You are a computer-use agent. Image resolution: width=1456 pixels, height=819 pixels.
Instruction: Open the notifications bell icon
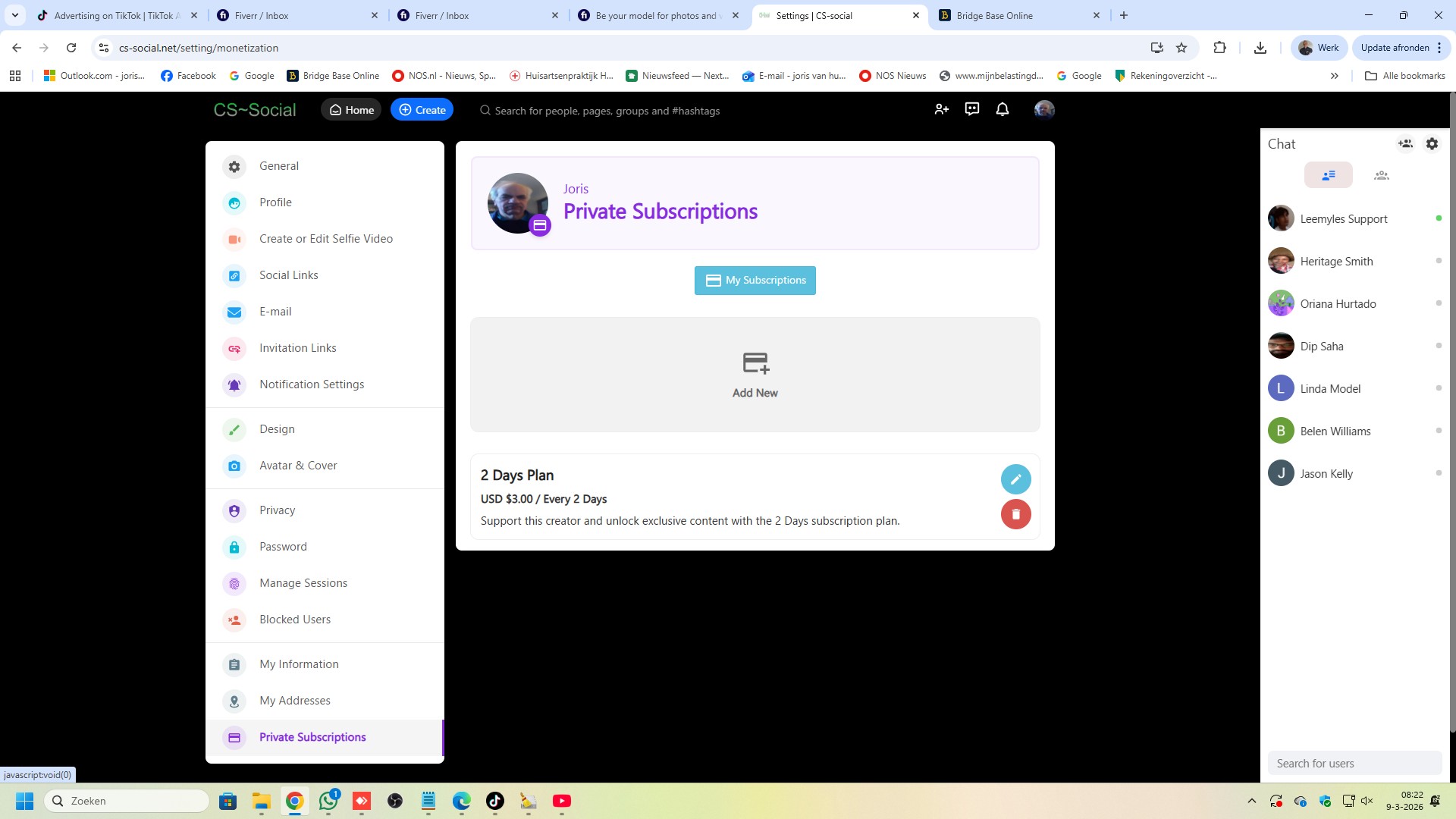(x=1003, y=110)
